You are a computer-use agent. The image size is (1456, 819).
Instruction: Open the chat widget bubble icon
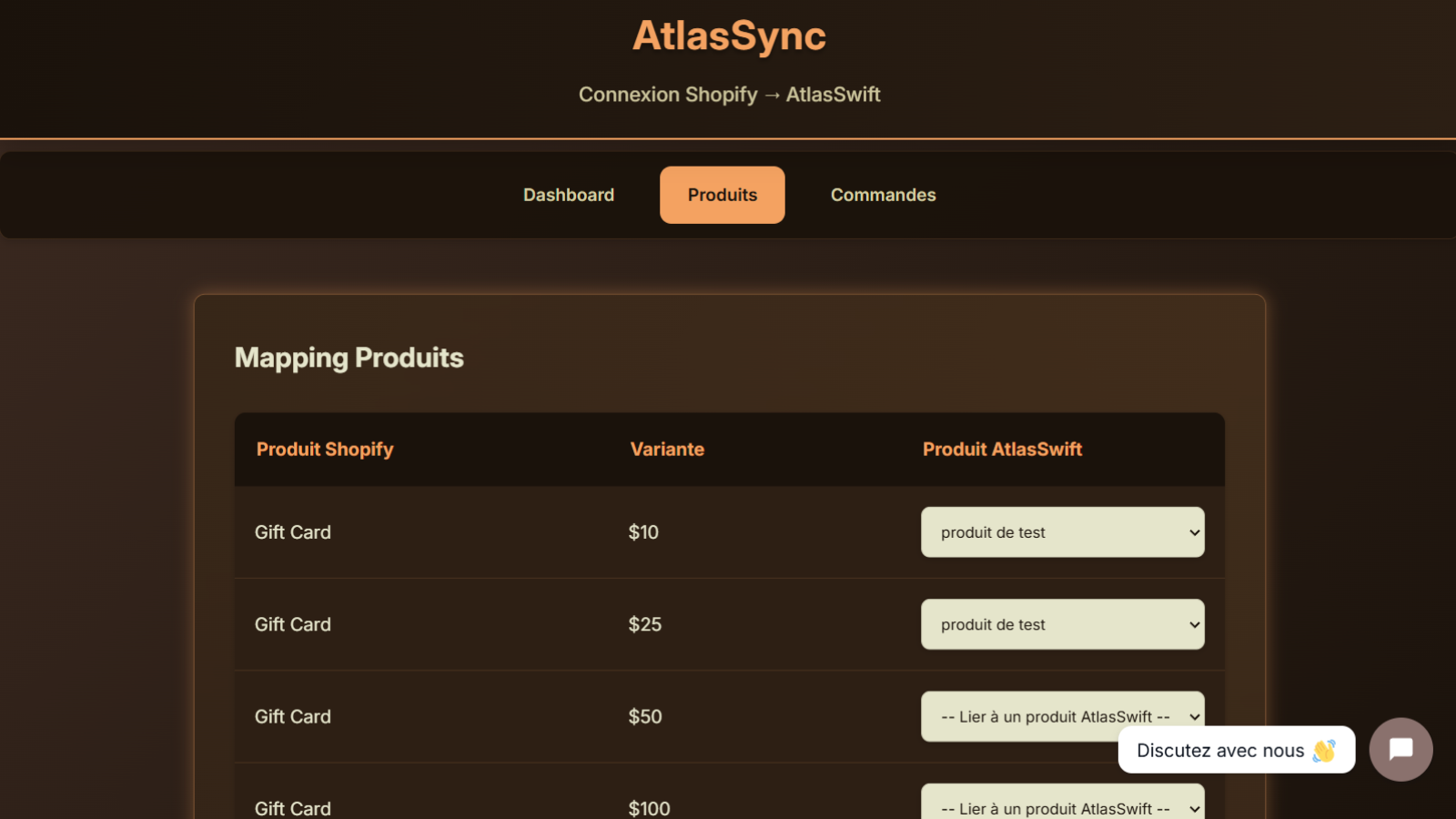point(1400,749)
